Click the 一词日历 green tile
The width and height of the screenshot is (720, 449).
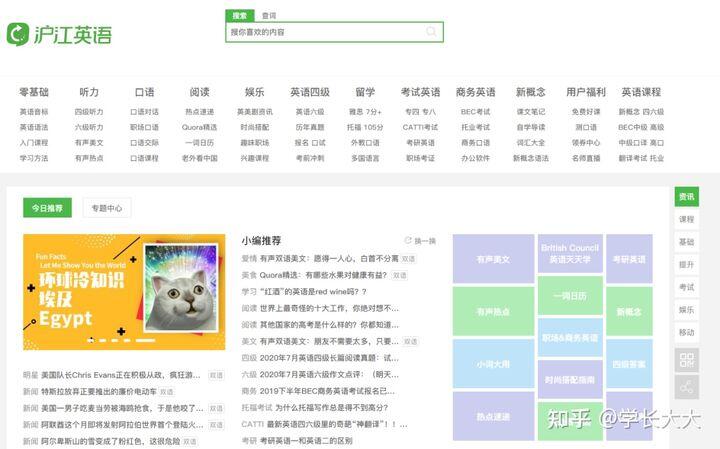click(x=570, y=296)
